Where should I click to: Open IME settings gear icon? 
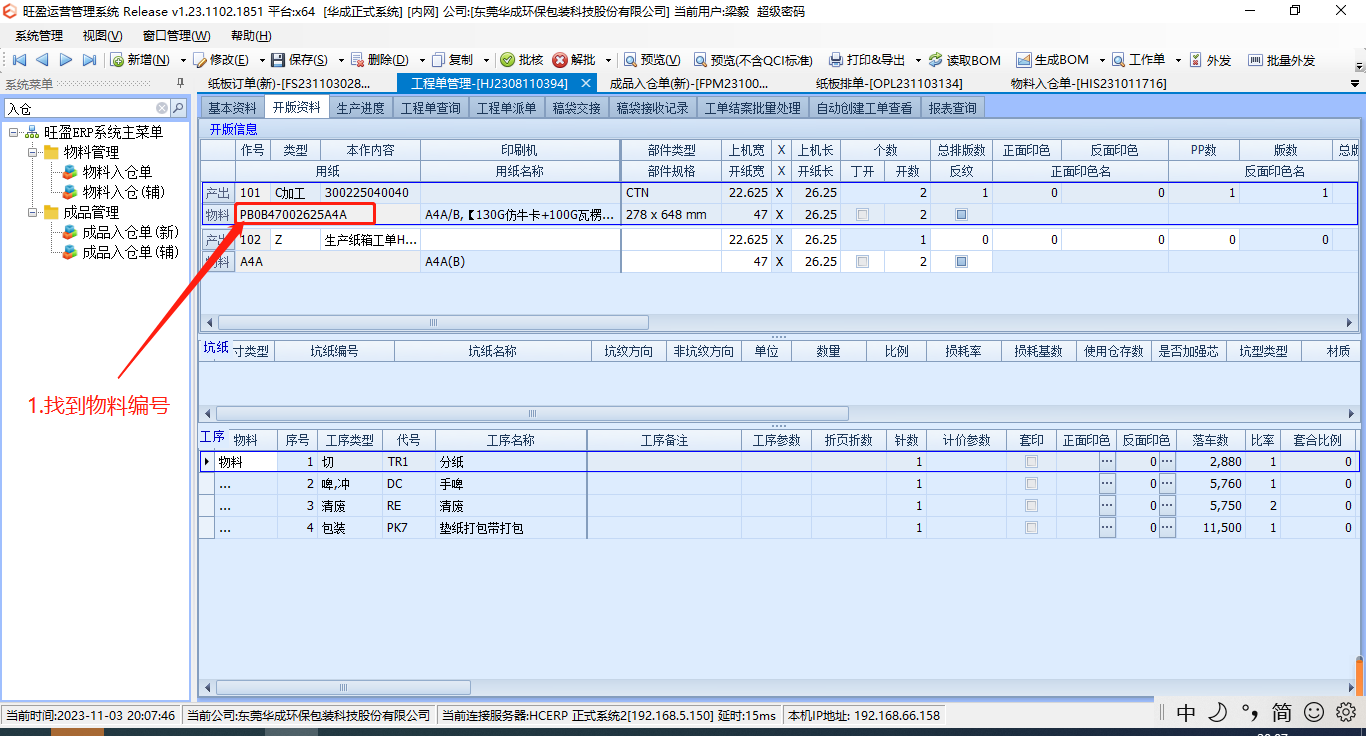click(x=1345, y=712)
